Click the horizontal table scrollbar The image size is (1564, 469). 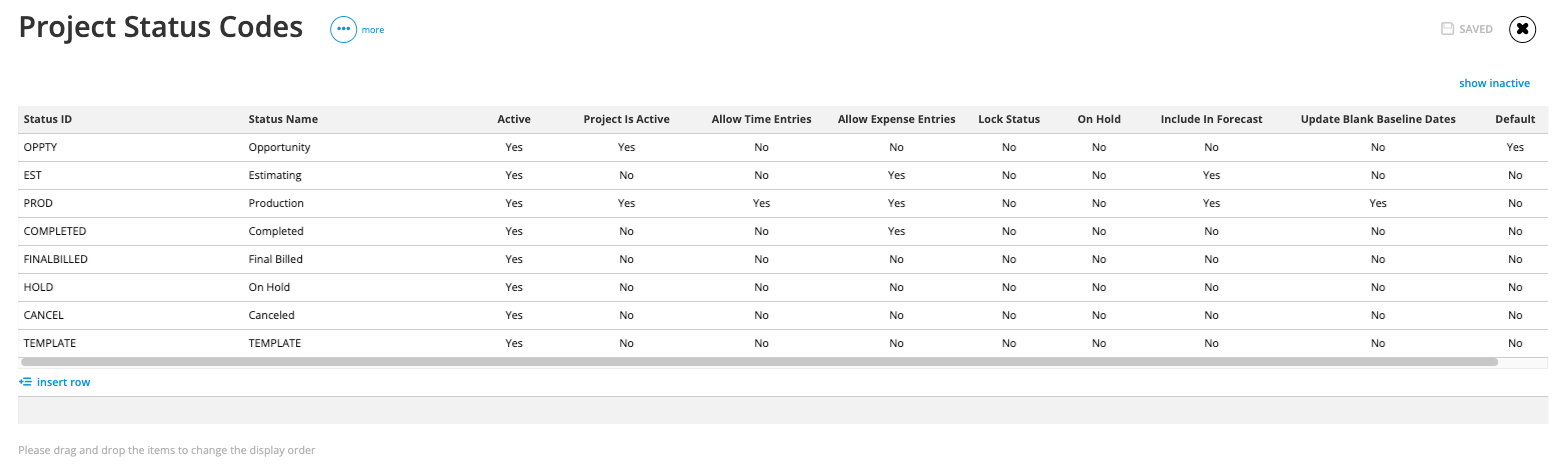(758, 361)
